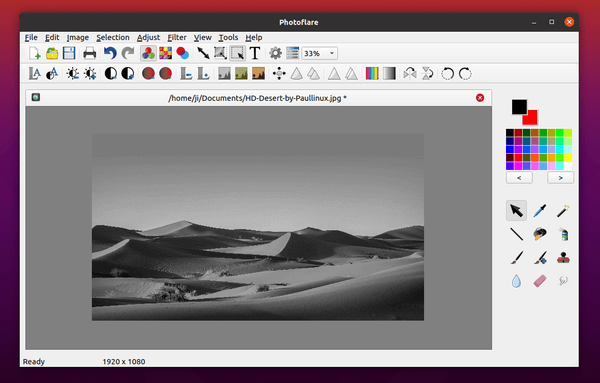The image size is (600, 383).
Task: Undo the last action with the blue arrow
Action: click(x=110, y=53)
